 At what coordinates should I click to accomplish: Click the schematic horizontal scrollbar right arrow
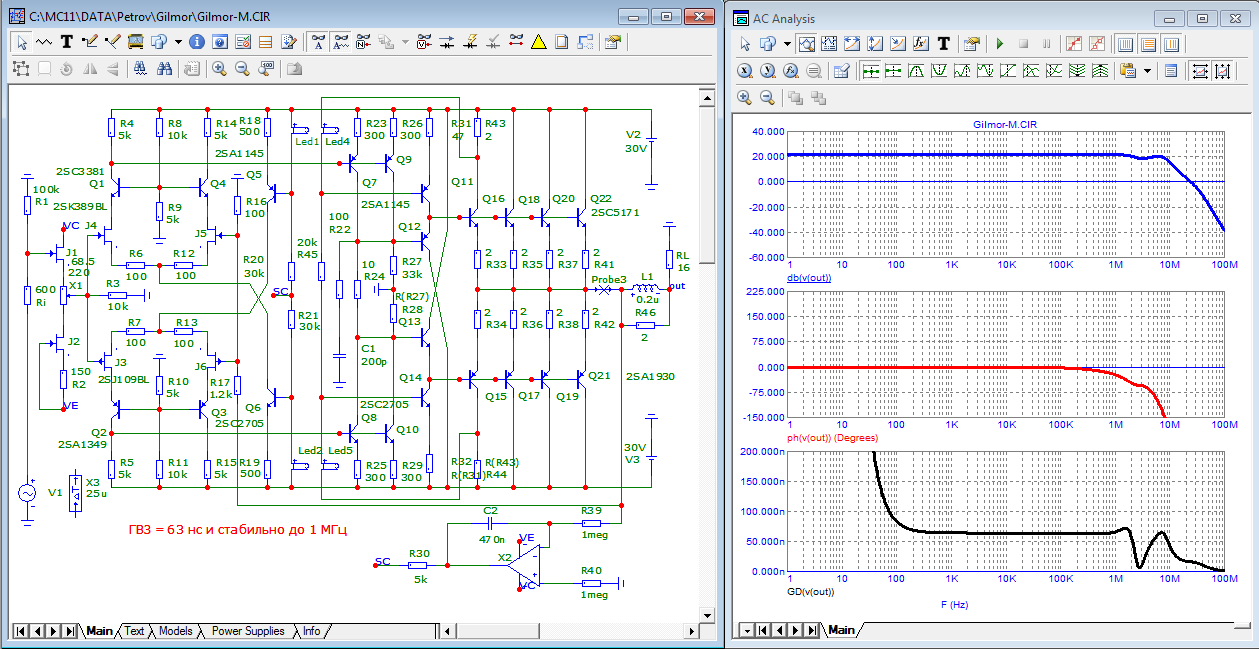[x=691, y=631]
